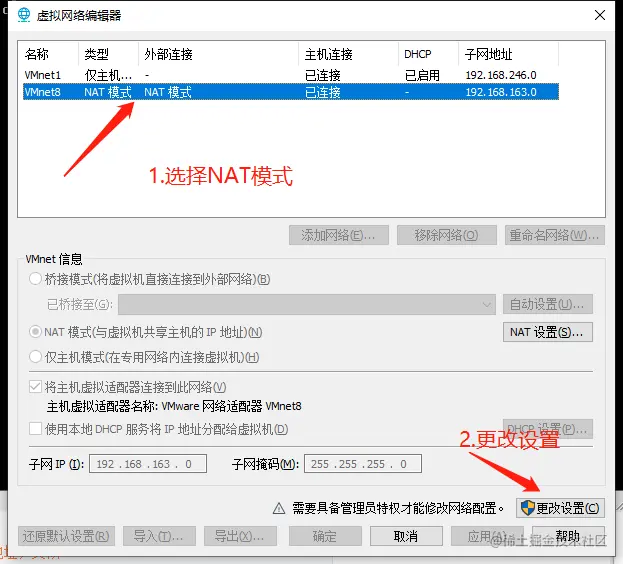The width and height of the screenshot is (623, 564).
Task: Click the shield icon on 更改设置 button
Action: point(528,508)
